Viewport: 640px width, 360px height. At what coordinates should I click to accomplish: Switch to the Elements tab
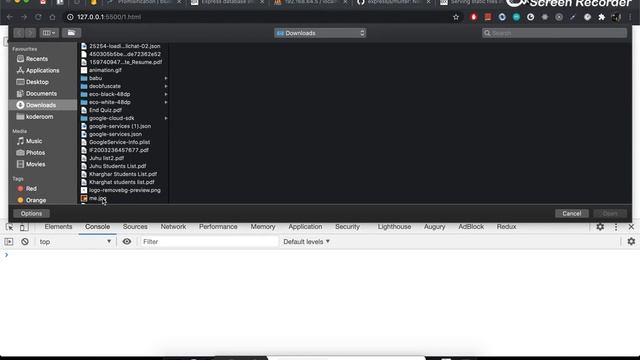point(58,227)
